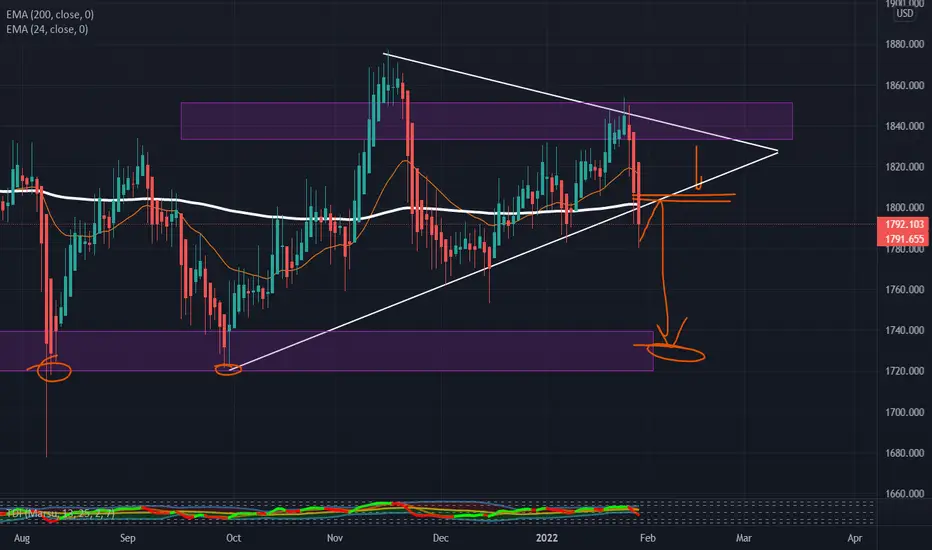
Task: Click the 1791.655 price tag
Action: 903,239
